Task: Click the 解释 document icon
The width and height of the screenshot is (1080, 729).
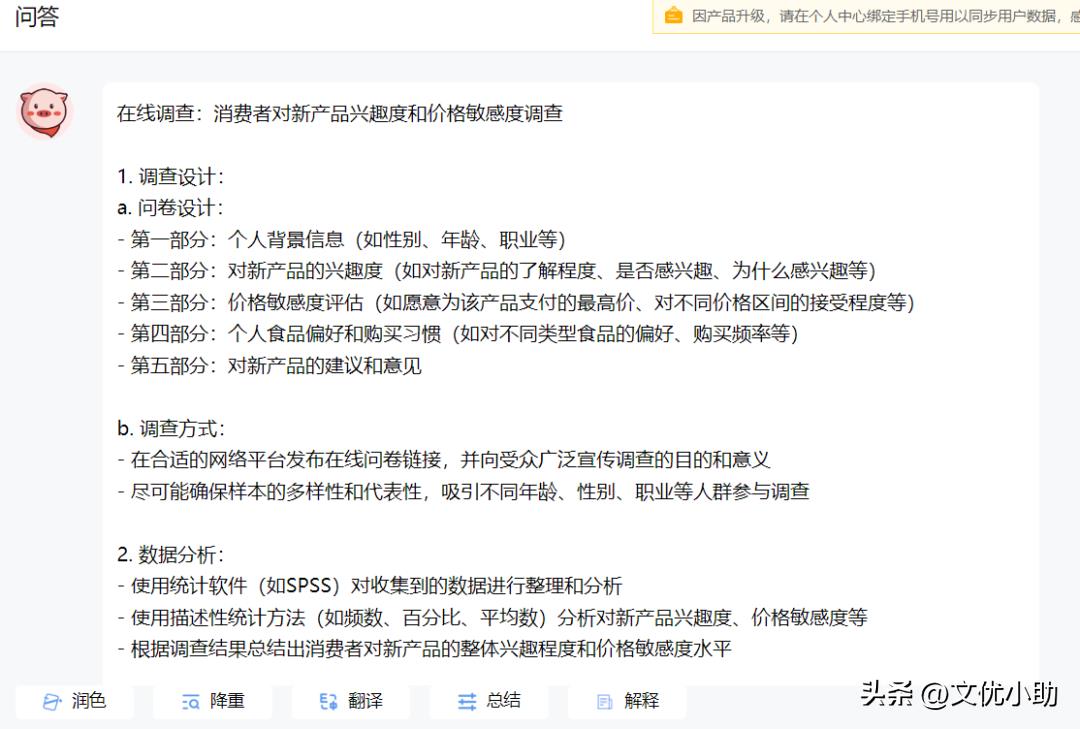Action: click(x=604, y=701)
